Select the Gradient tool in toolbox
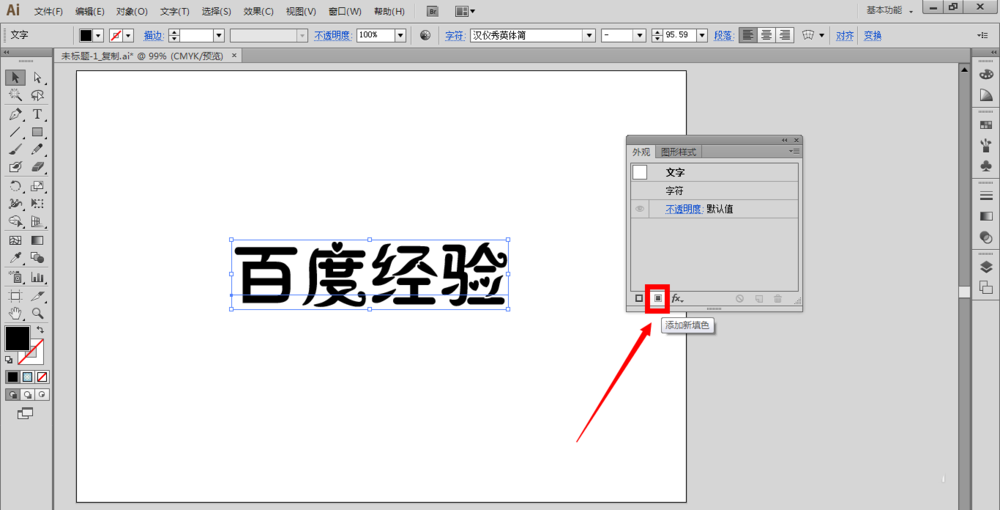Screen dimensions: 1000x510 click(x=38, y=240)
